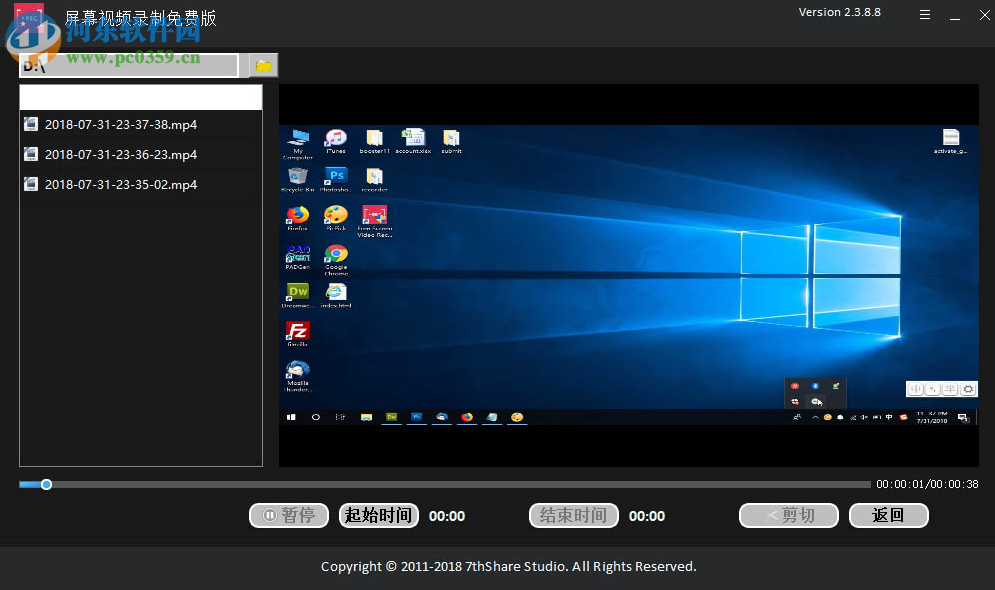Set the clip end with 结束时间
Viewport: 995px width, 590px height.
572,516
